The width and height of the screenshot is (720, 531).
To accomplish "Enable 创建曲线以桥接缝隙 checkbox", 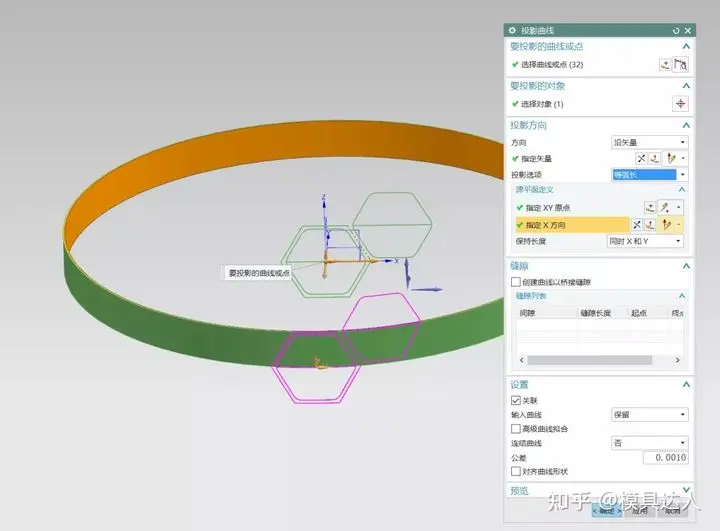I will coord(516,282).
